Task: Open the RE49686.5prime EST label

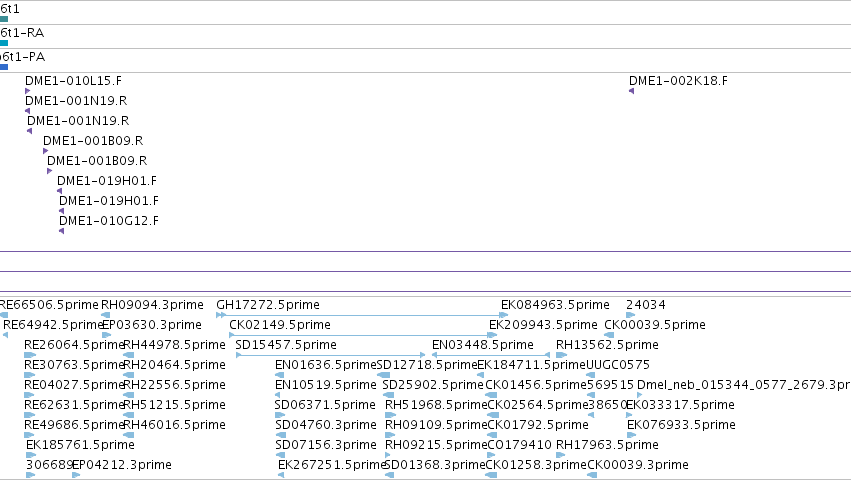Action: [74, 425]
